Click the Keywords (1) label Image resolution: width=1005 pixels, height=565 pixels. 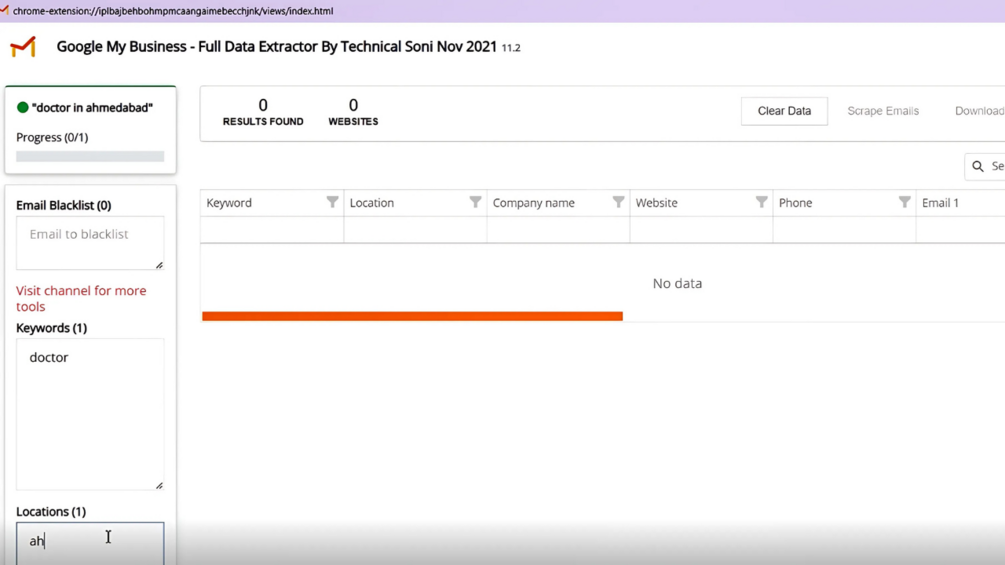[x=51, y=328]
